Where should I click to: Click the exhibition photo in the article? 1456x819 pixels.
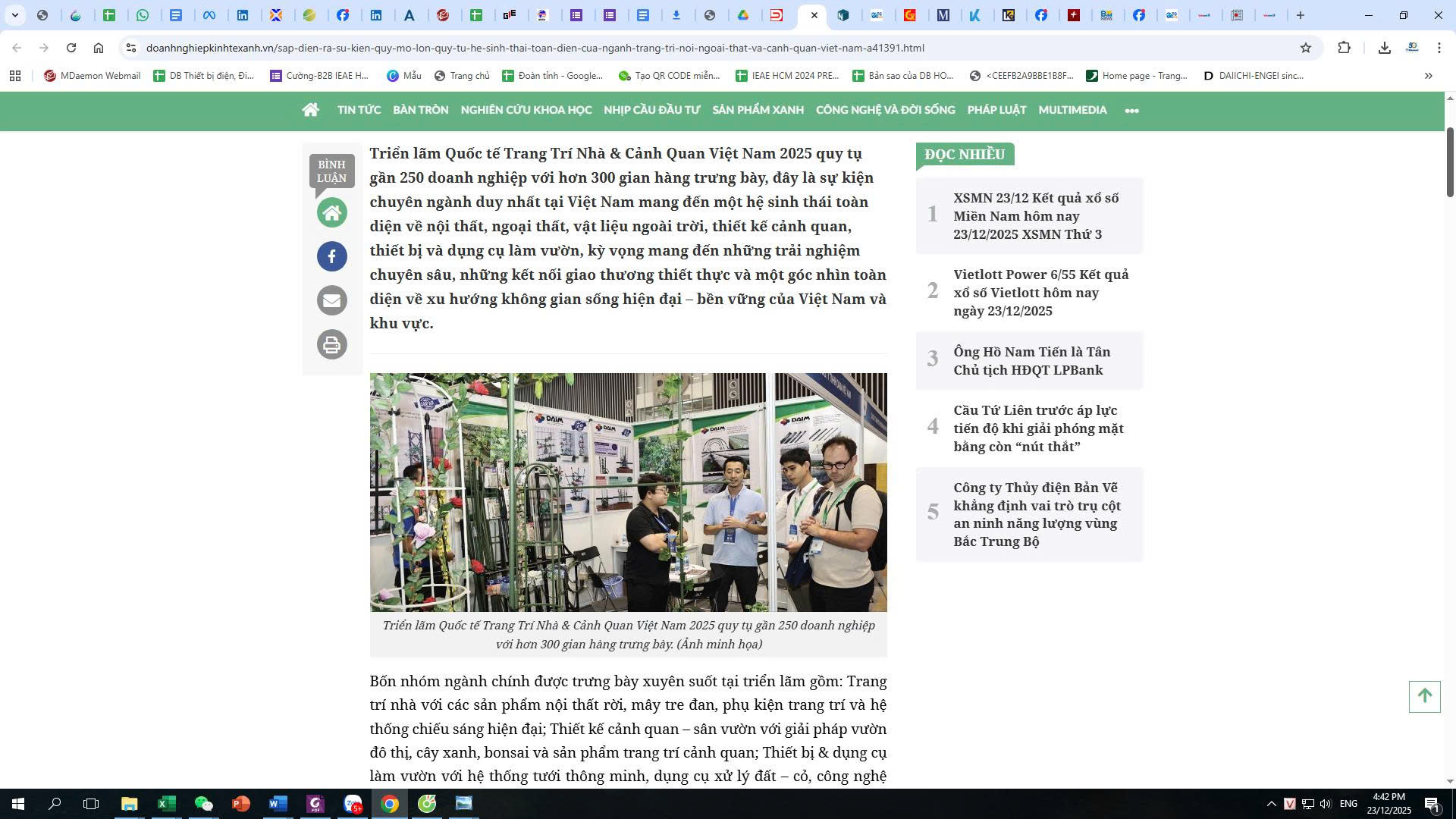(x=628, y=492)
